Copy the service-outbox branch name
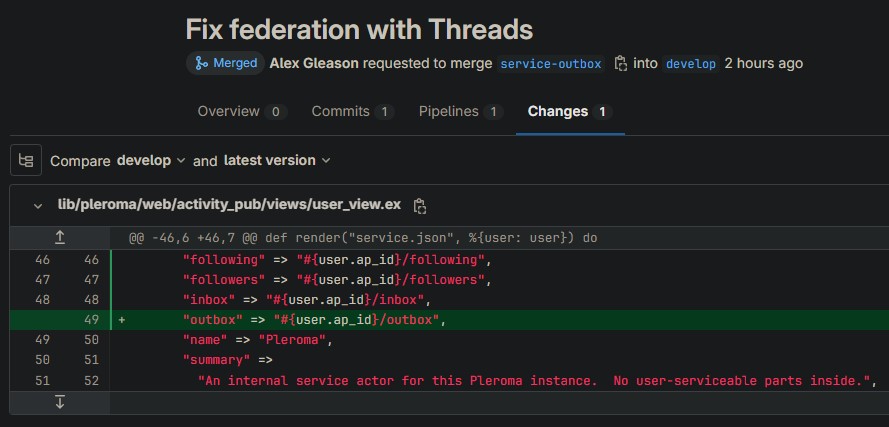 (620, 64)
